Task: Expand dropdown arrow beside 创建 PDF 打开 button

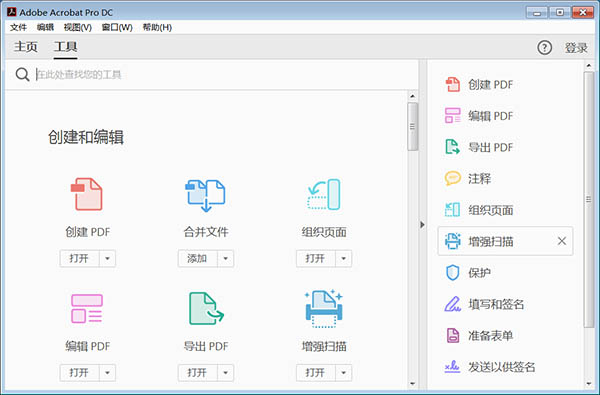Action: tap(108, 258)
